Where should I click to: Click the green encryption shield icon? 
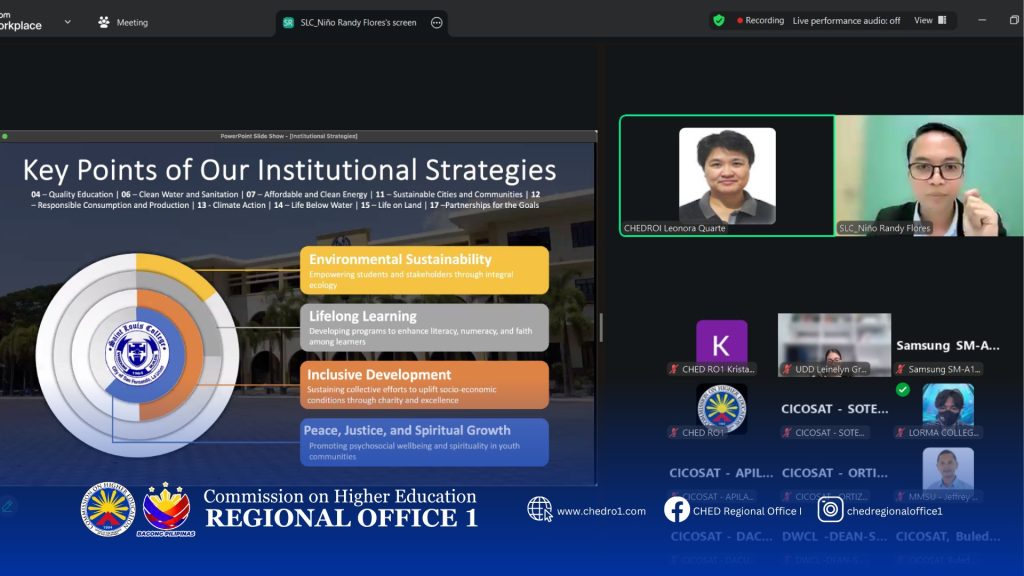719,20
